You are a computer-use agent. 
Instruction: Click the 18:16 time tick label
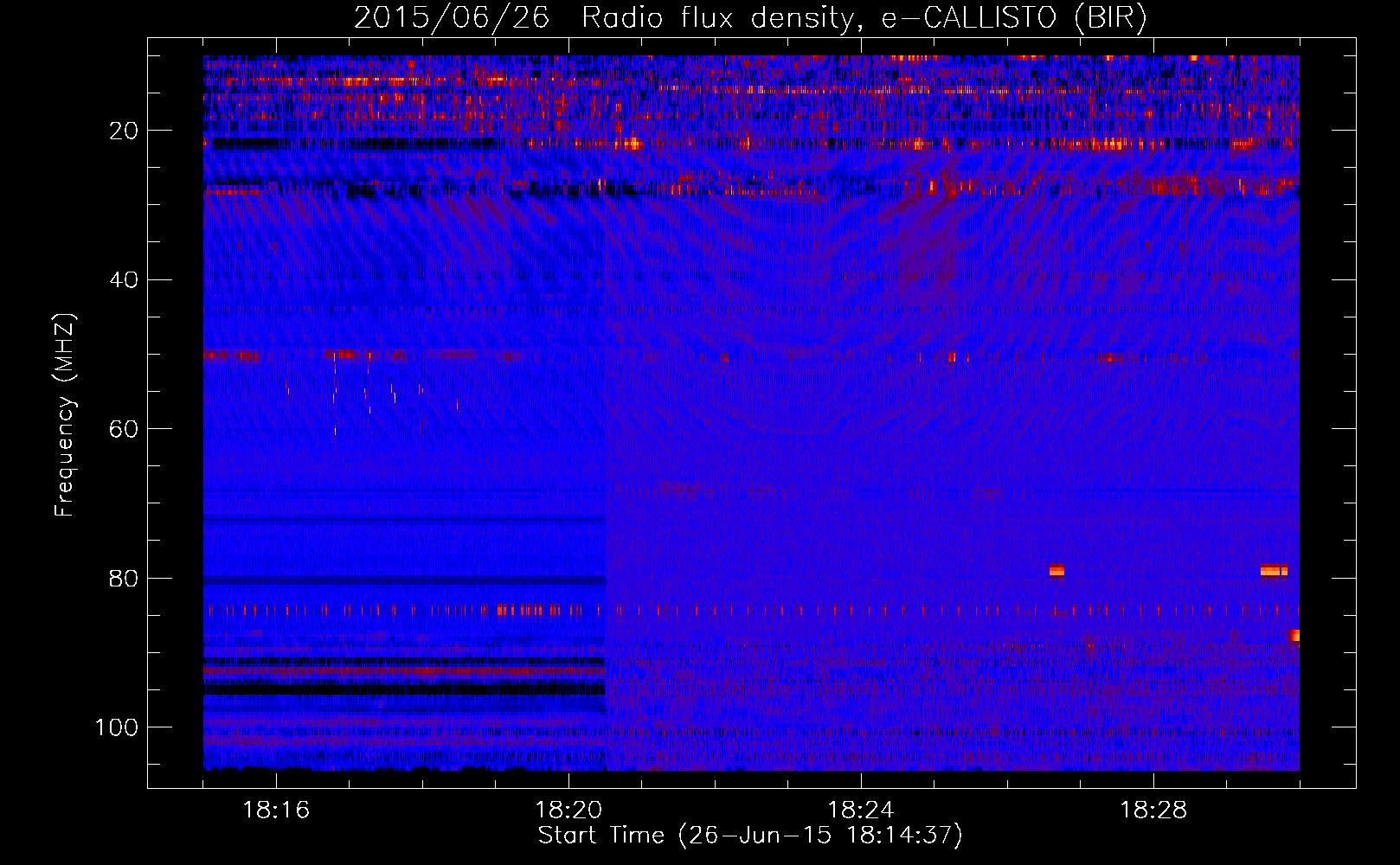coord(276,811)
